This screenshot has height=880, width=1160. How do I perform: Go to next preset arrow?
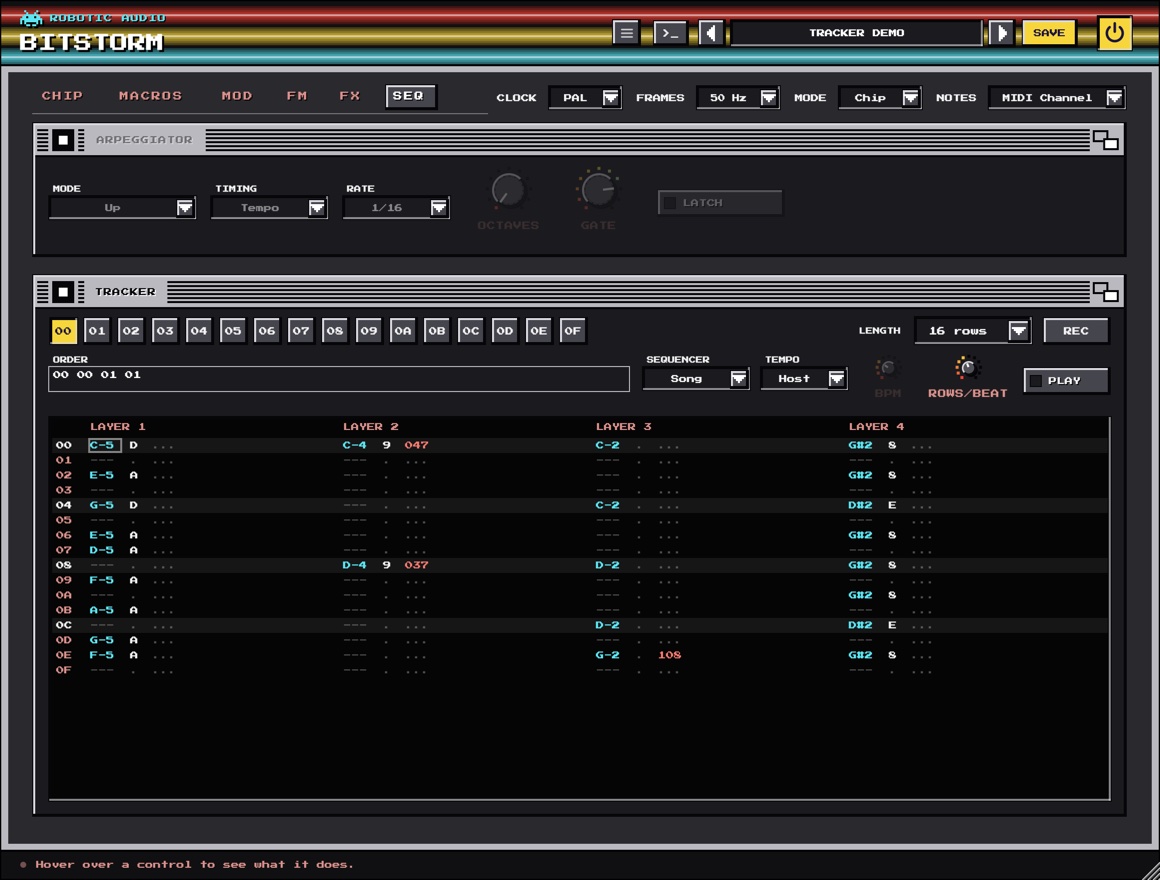tap(1001, 33)
